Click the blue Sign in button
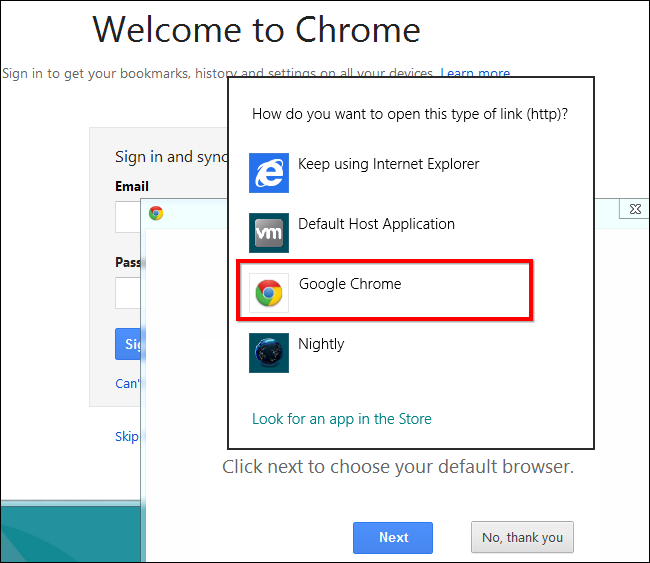Screen dimensions: 650x563 coord(128,344)
